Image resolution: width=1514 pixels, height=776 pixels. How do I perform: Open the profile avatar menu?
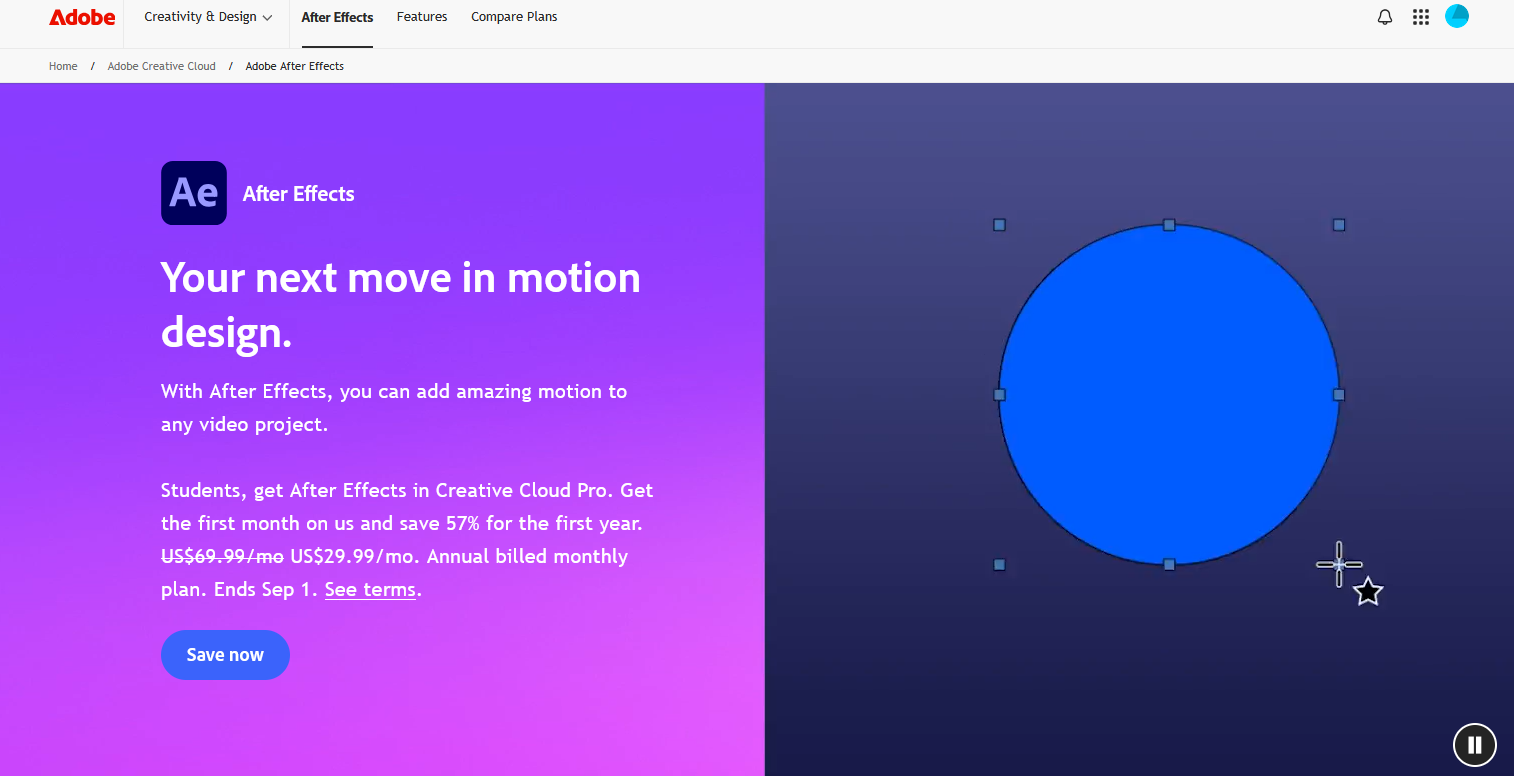point(1457,16)
